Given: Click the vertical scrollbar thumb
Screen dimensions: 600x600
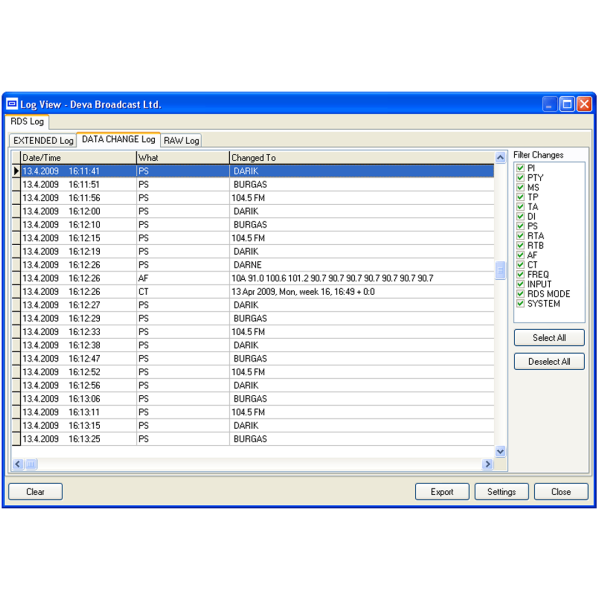Looking at the screenshot, I should [500, 270].
